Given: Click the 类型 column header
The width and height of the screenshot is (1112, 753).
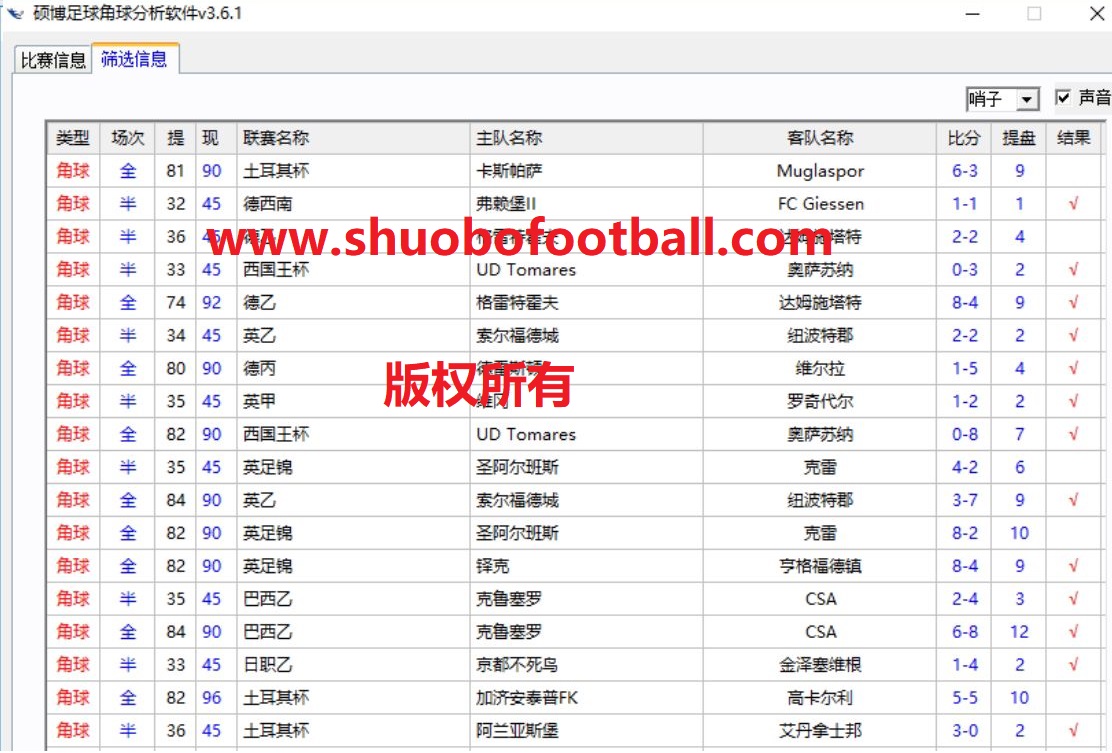Looking at the screenshot, I should point(73,138).
